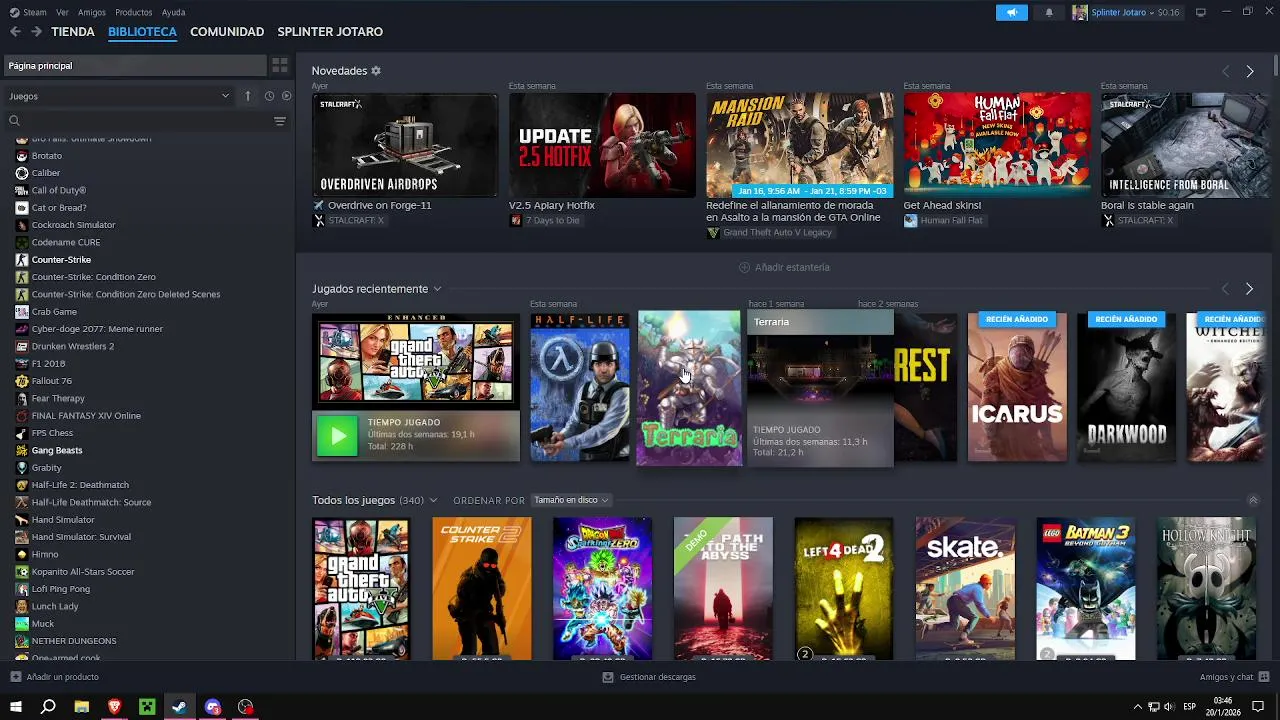Image resolution: width=1280 pixels, height=720 pixels.
Task: Select Muck in the game list
Action: click(x=43, y=624)
